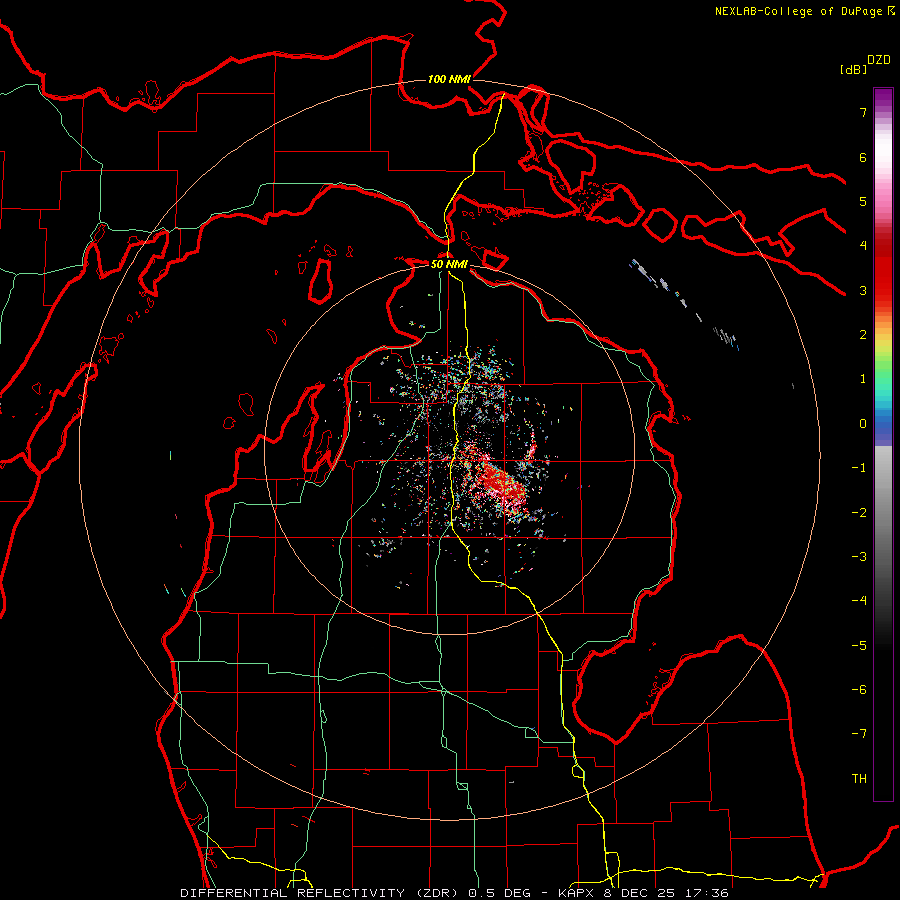Click the 3 value on the color scale
900x900 pixels.
pyautogui.click(x=863, y=290)
